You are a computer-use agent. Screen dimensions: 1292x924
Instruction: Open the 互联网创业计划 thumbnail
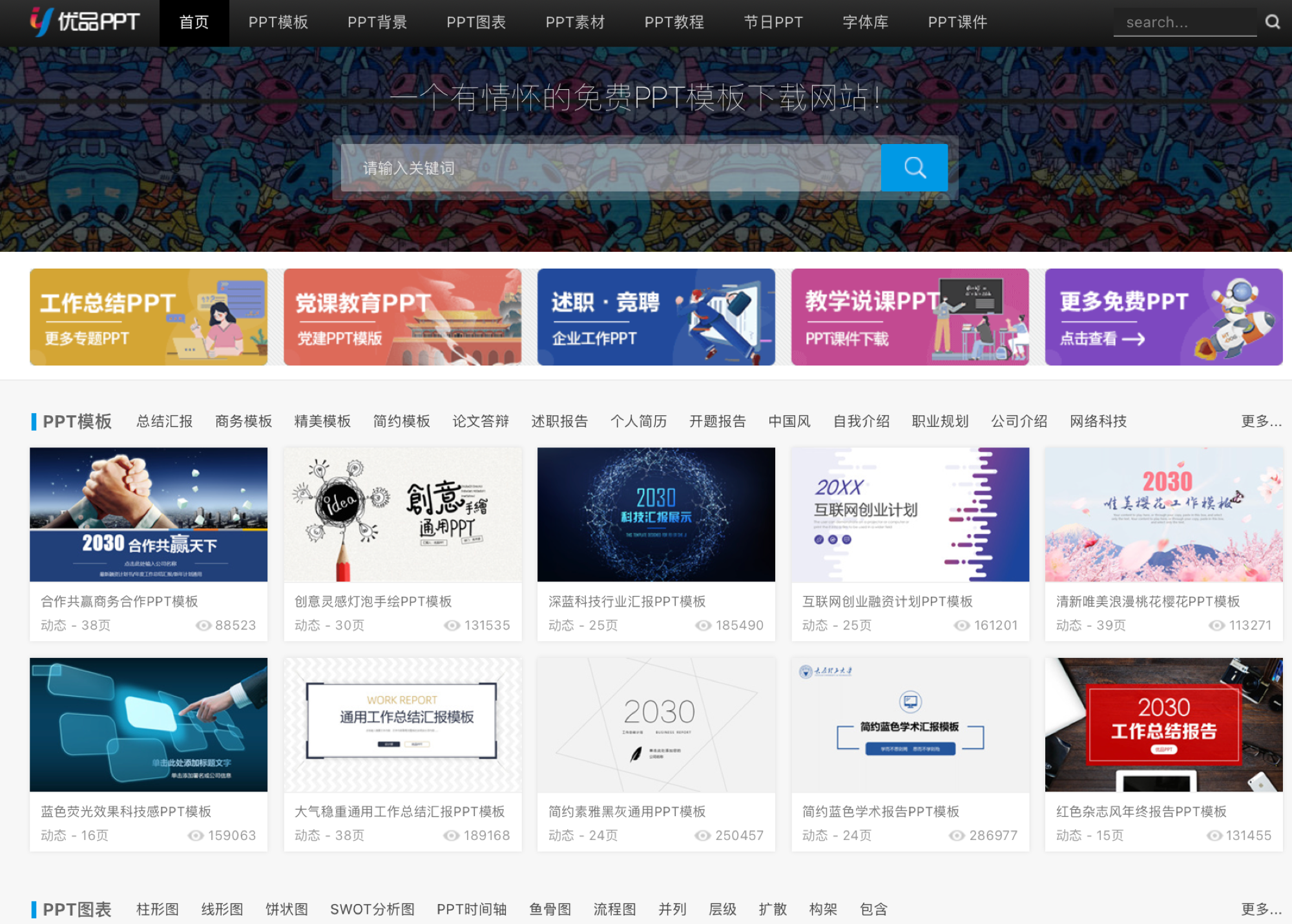click(x=910, y=515)
